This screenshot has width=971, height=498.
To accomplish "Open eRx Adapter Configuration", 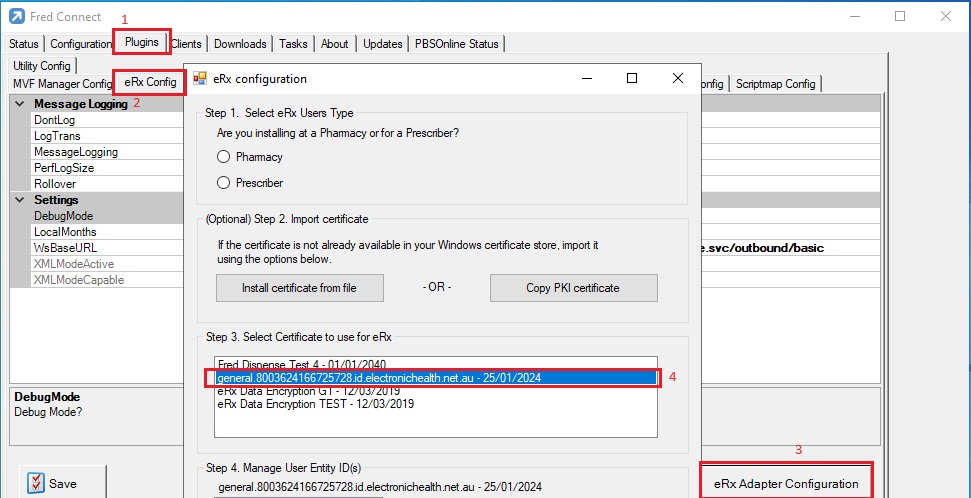I will click(786, 483).
